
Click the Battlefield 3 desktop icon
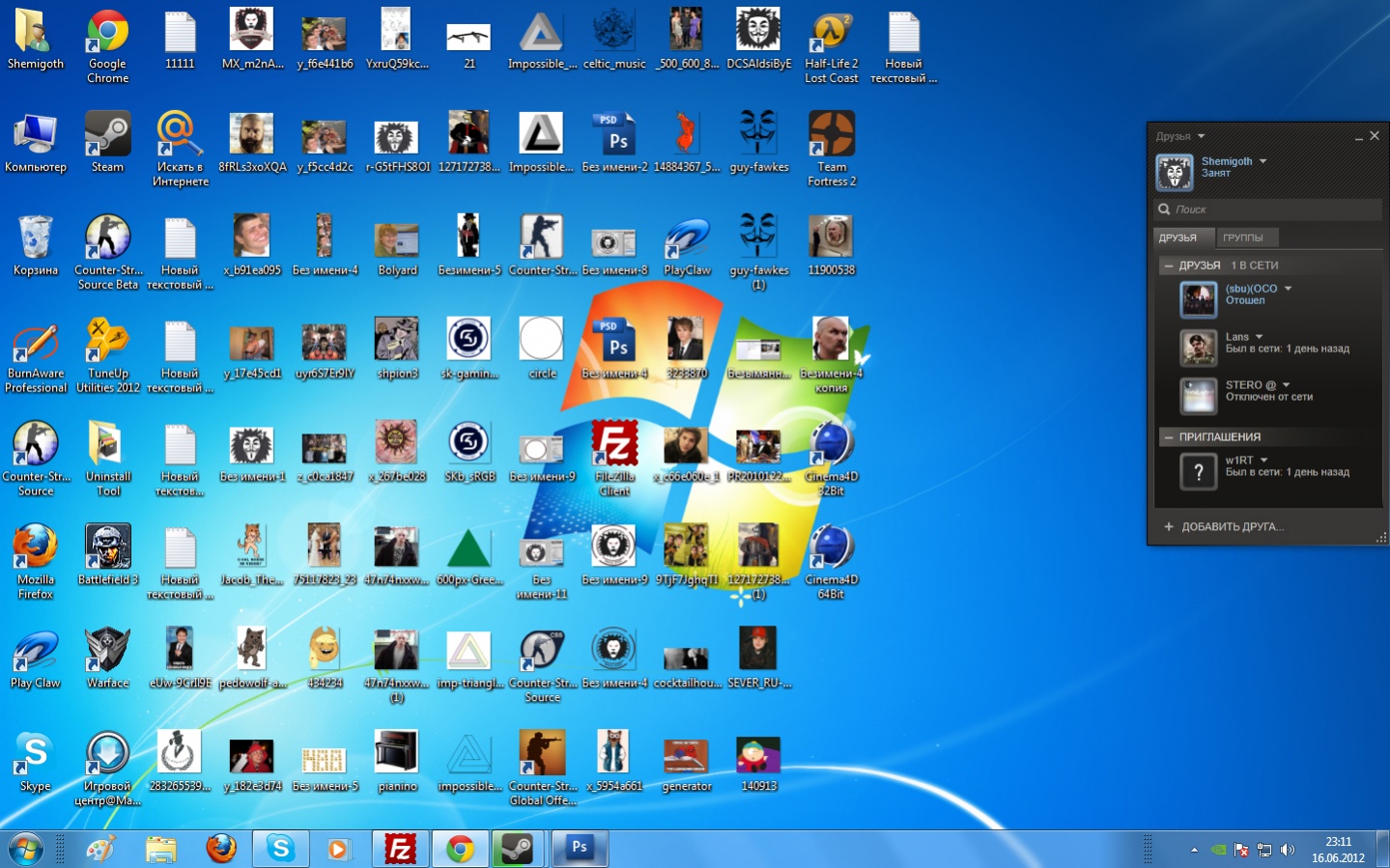coord(107,548)
